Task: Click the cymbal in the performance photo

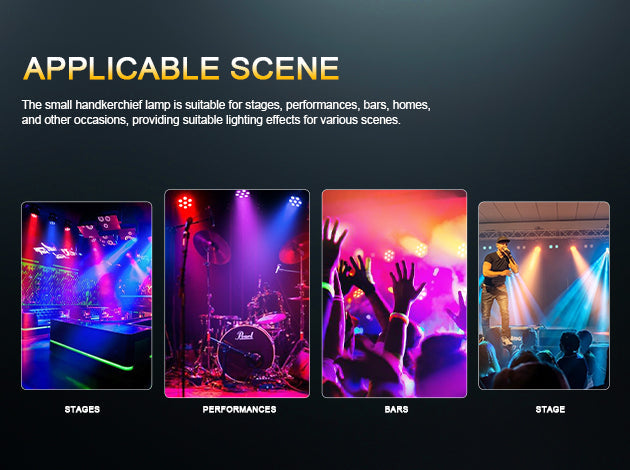Action: pyautogui.click(x=212, y=247)
